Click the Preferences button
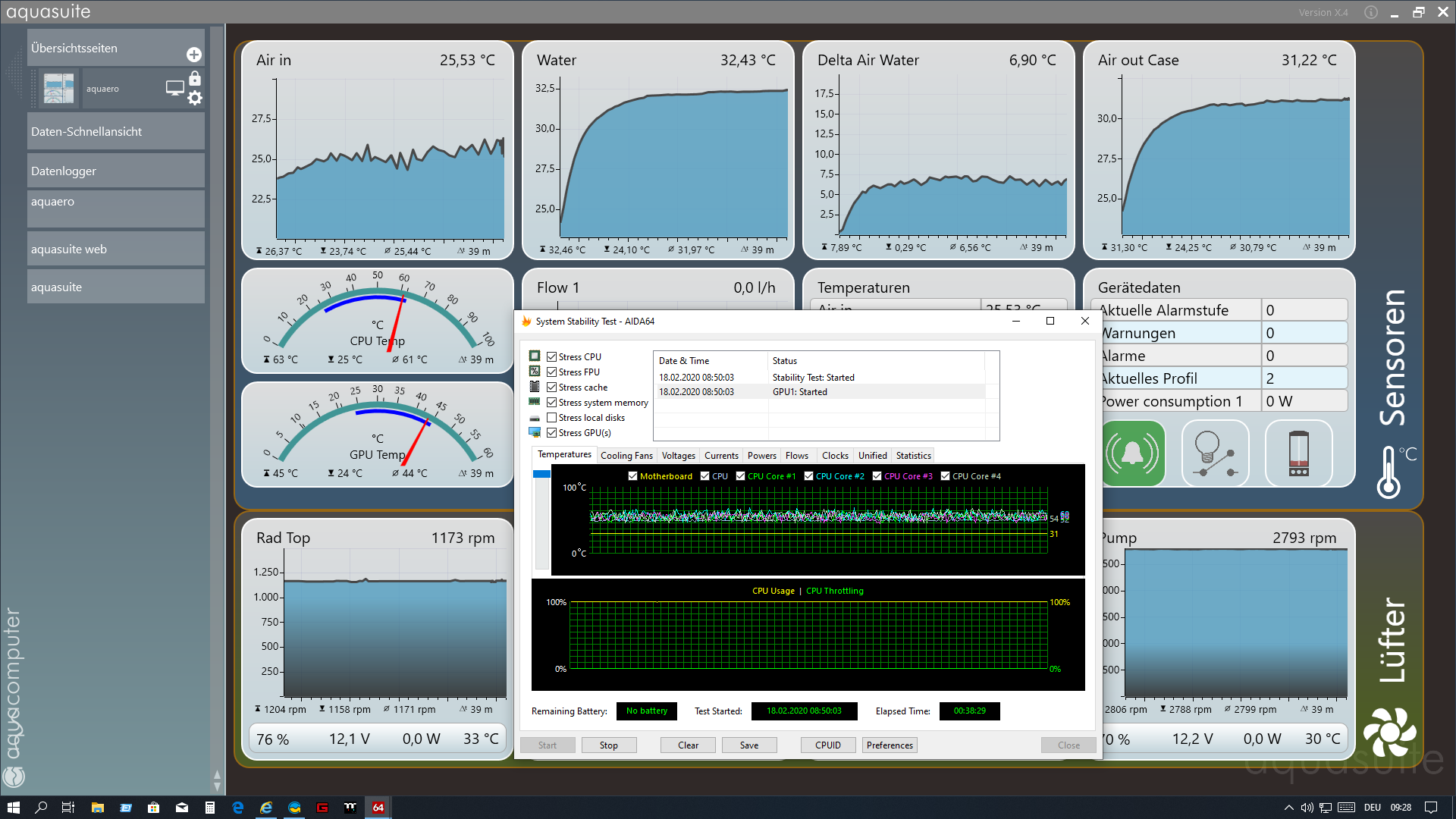The width and height of the screenshot is (1456, 819). point(890,745)
